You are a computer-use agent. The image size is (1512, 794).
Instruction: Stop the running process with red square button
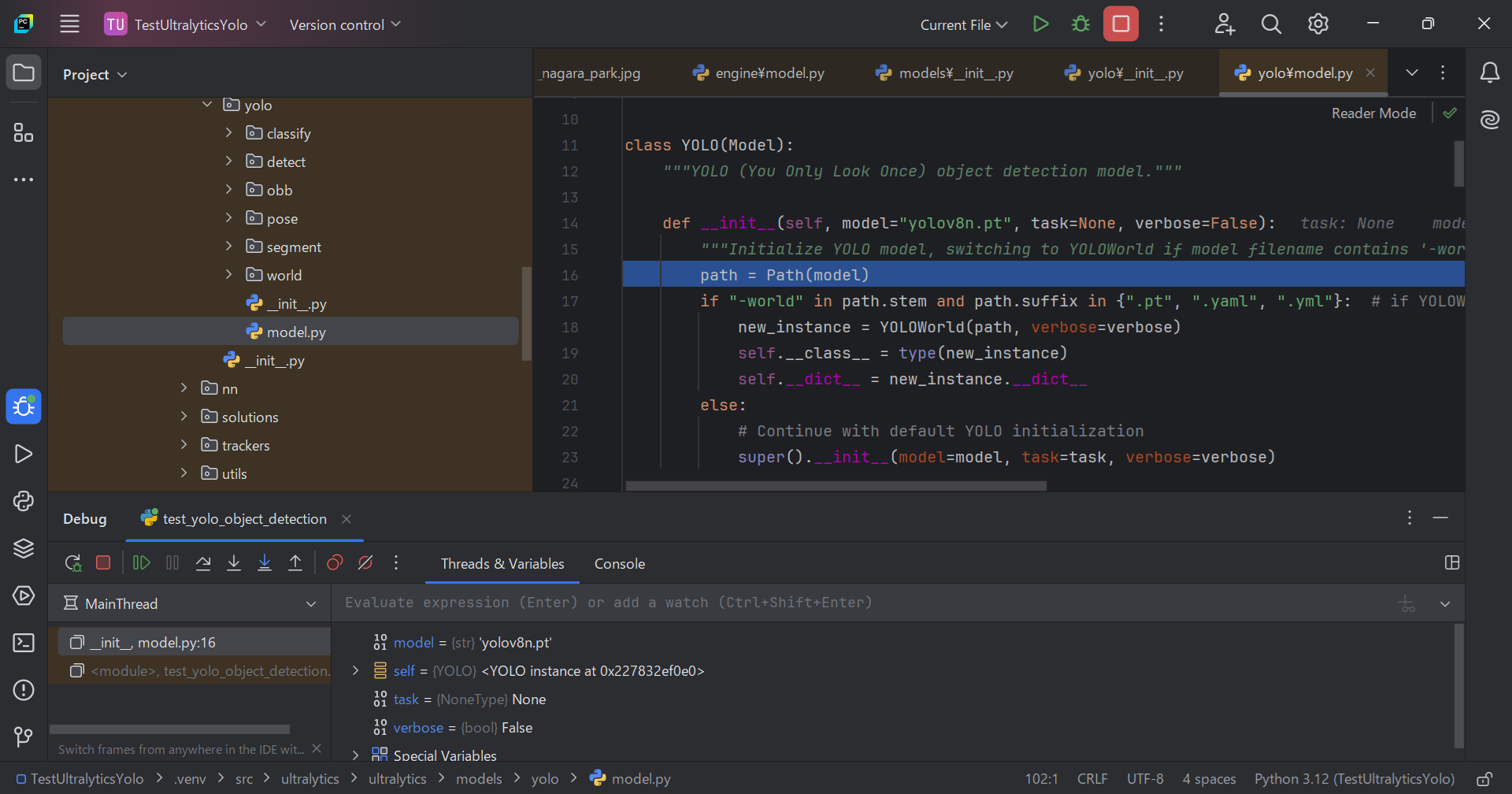[x=1121, y=24]
